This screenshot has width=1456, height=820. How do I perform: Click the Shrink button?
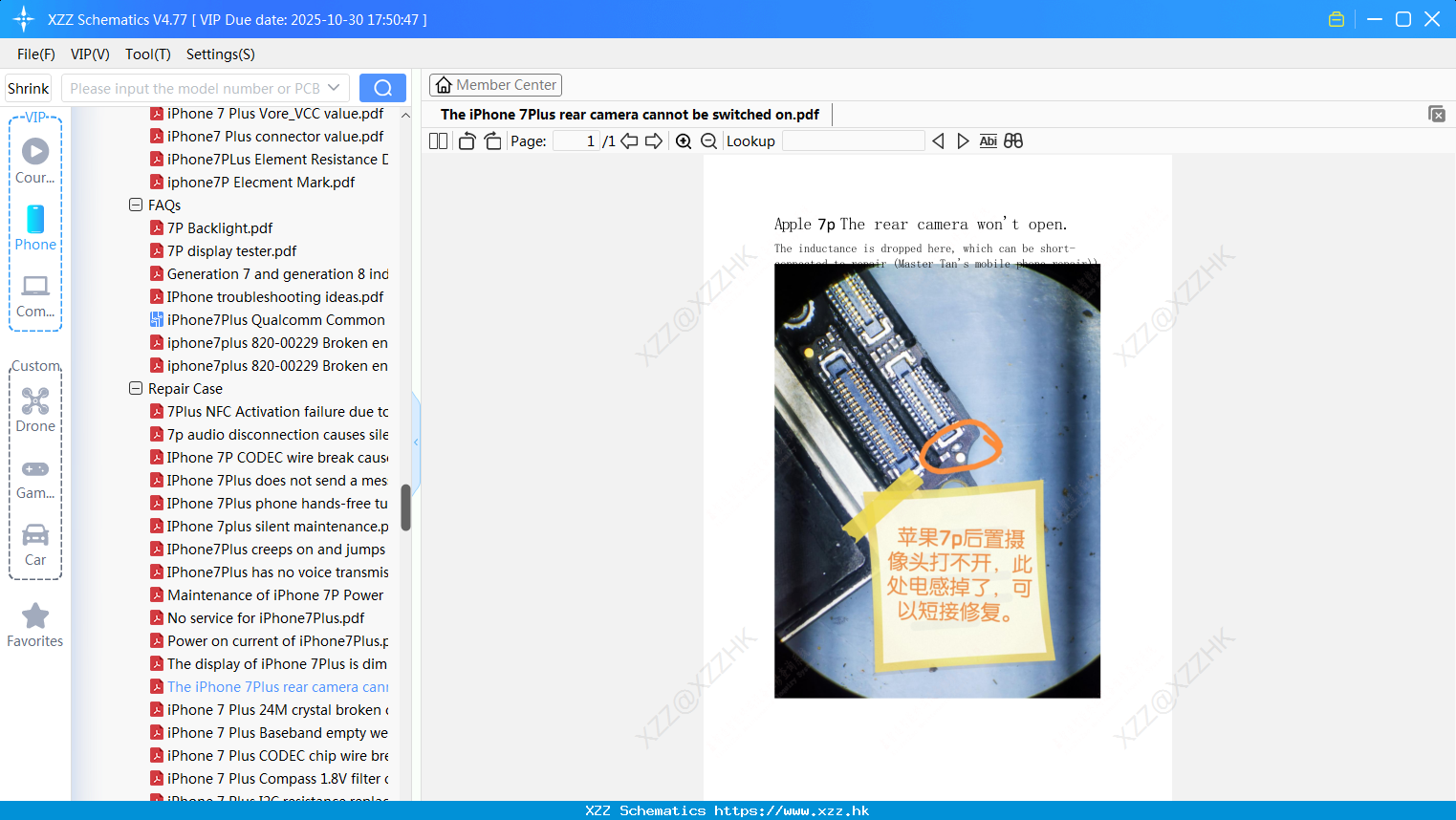29,88
